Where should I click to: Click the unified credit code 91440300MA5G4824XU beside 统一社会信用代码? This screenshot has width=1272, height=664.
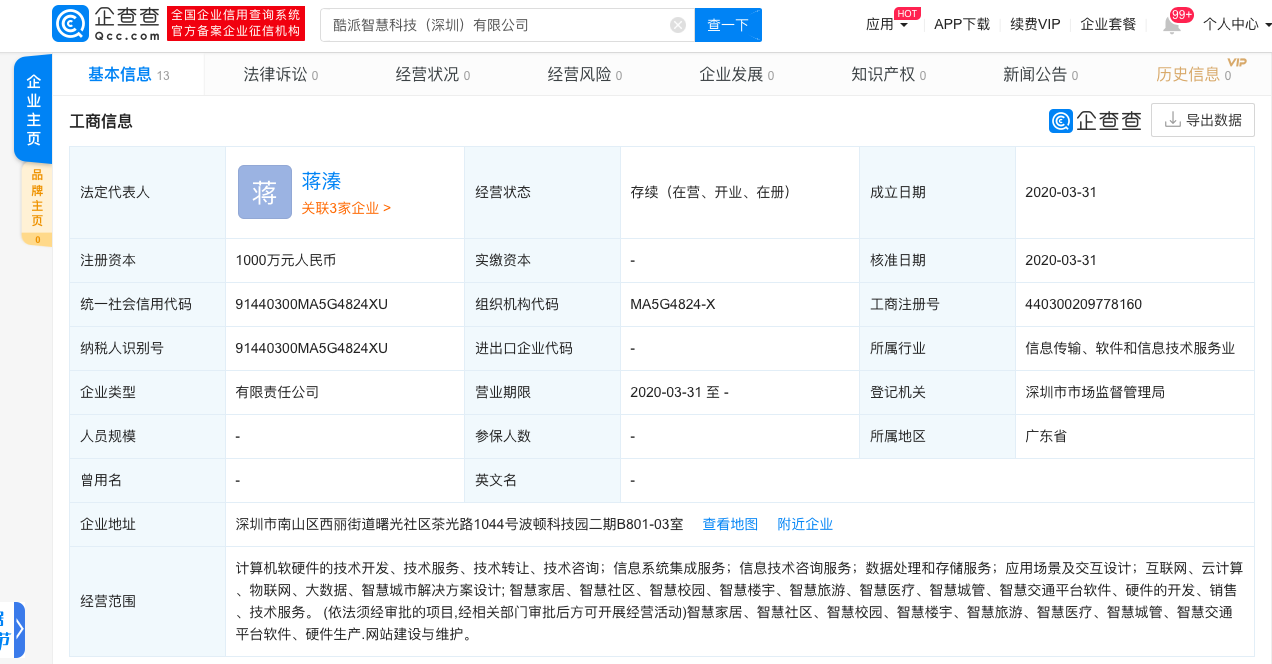(x=311, y=304)
